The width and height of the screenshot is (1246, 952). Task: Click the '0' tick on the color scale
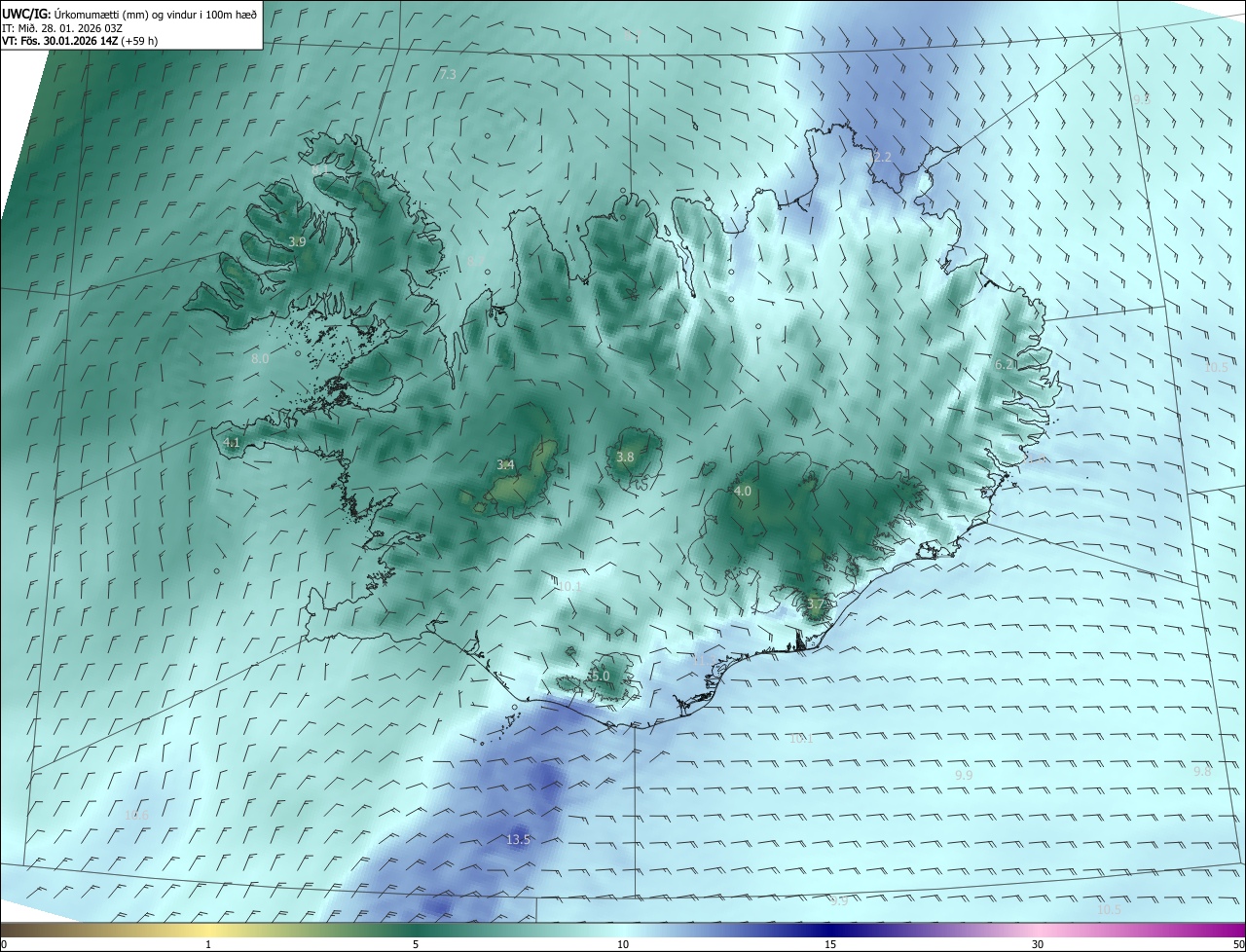click(4, 944)
